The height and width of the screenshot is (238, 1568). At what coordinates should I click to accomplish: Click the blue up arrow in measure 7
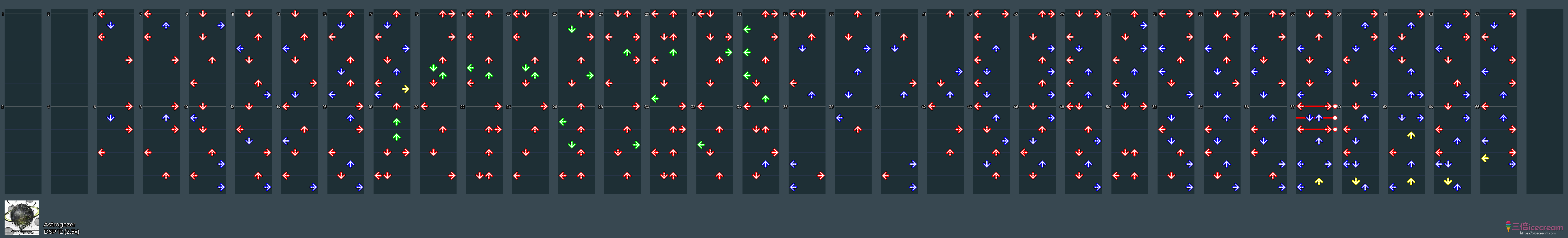point(166,26)
